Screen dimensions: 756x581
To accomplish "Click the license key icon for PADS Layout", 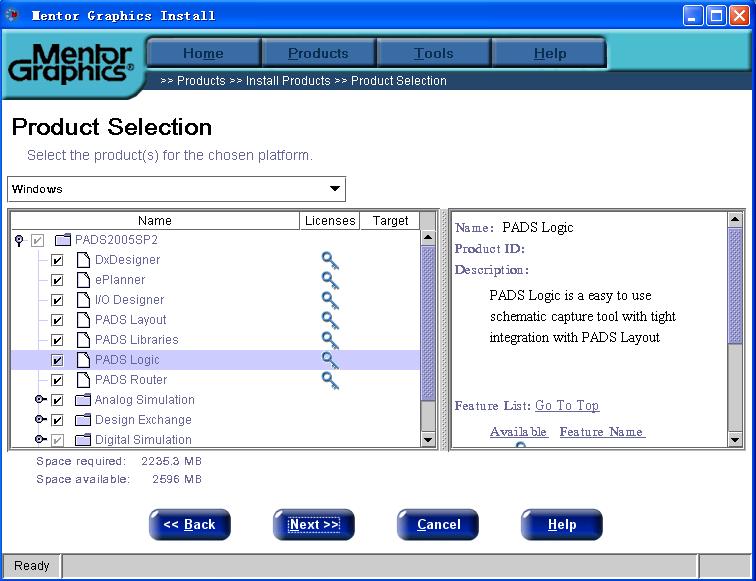I will (x=330, y=321).
